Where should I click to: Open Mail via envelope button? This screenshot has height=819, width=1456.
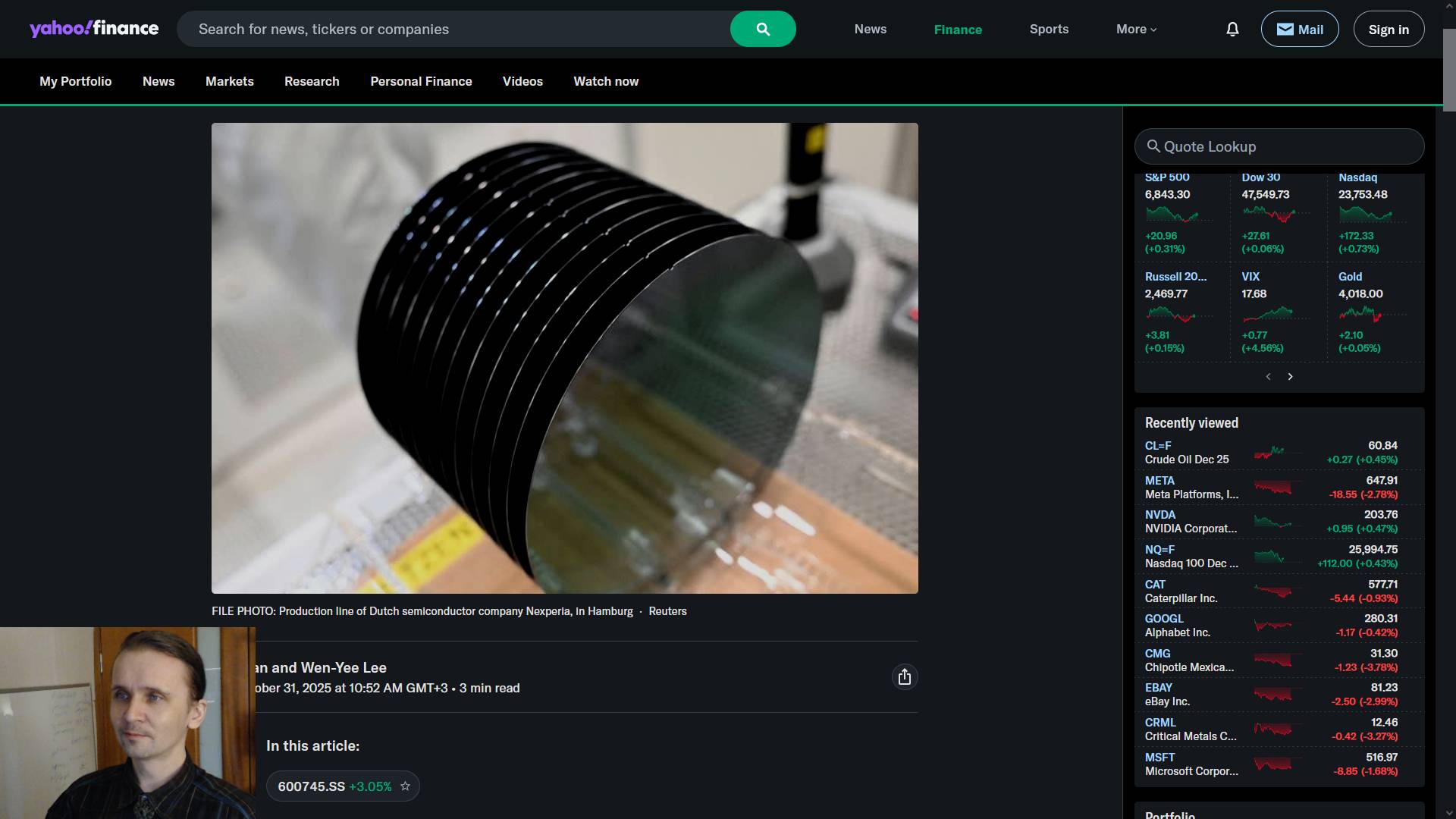(x=1299, y=30)
